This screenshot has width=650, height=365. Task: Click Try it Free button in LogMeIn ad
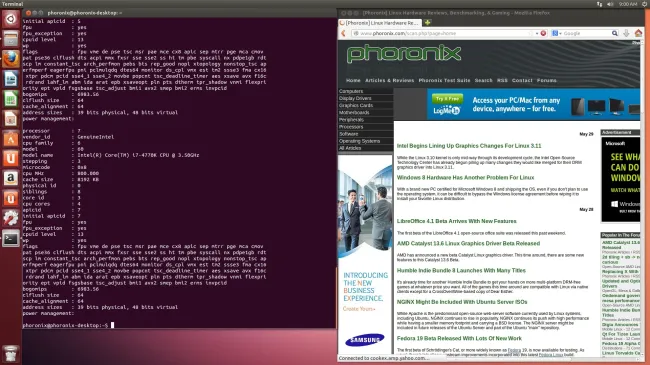(x=447, y=99)
